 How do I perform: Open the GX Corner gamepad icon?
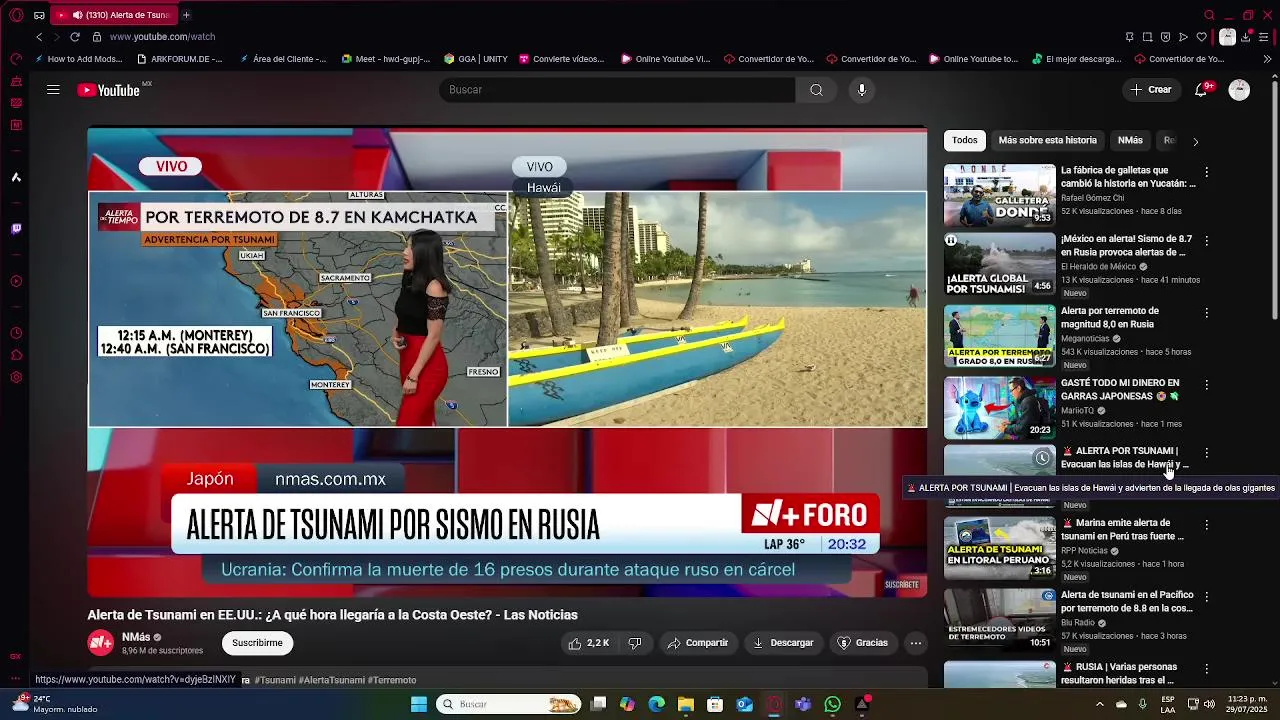coord(39,15)
